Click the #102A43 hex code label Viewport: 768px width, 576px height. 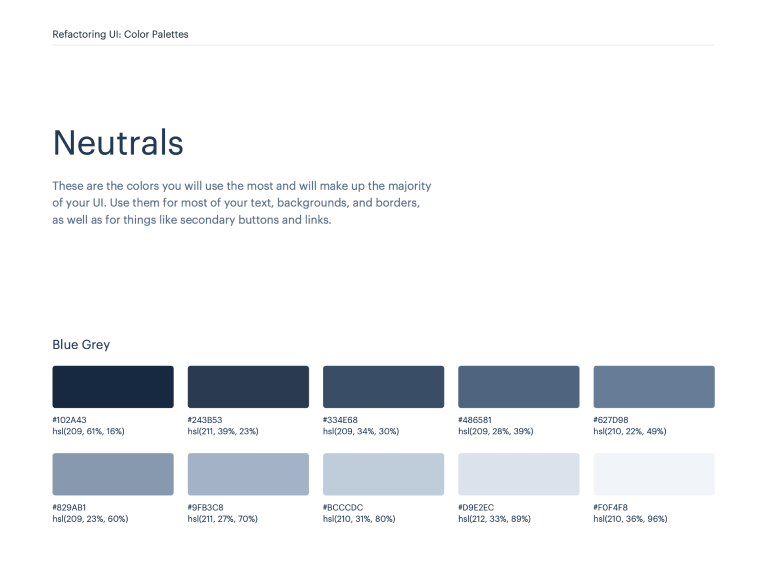click(x=70, y=420)
